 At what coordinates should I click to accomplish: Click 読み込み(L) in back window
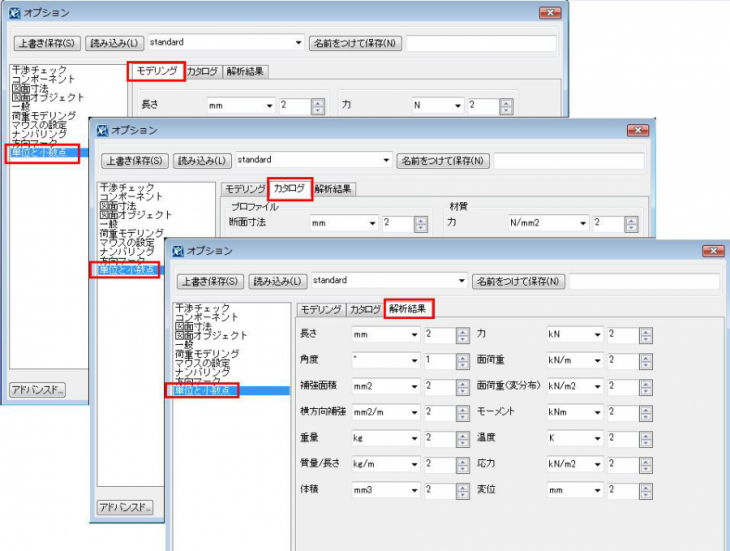[x=115, y=43]
